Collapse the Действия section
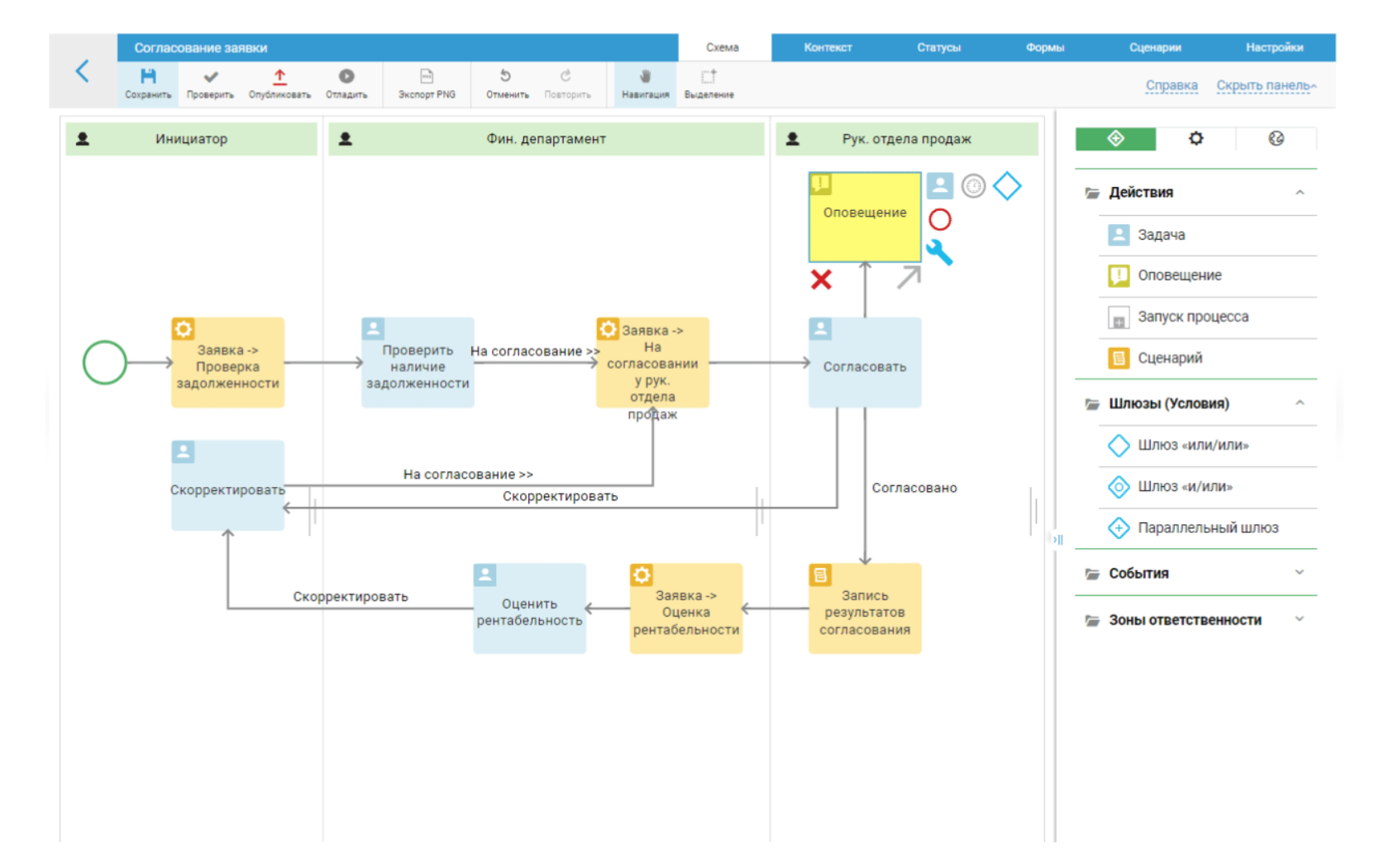1389x868 pixels. [1300, 193]
